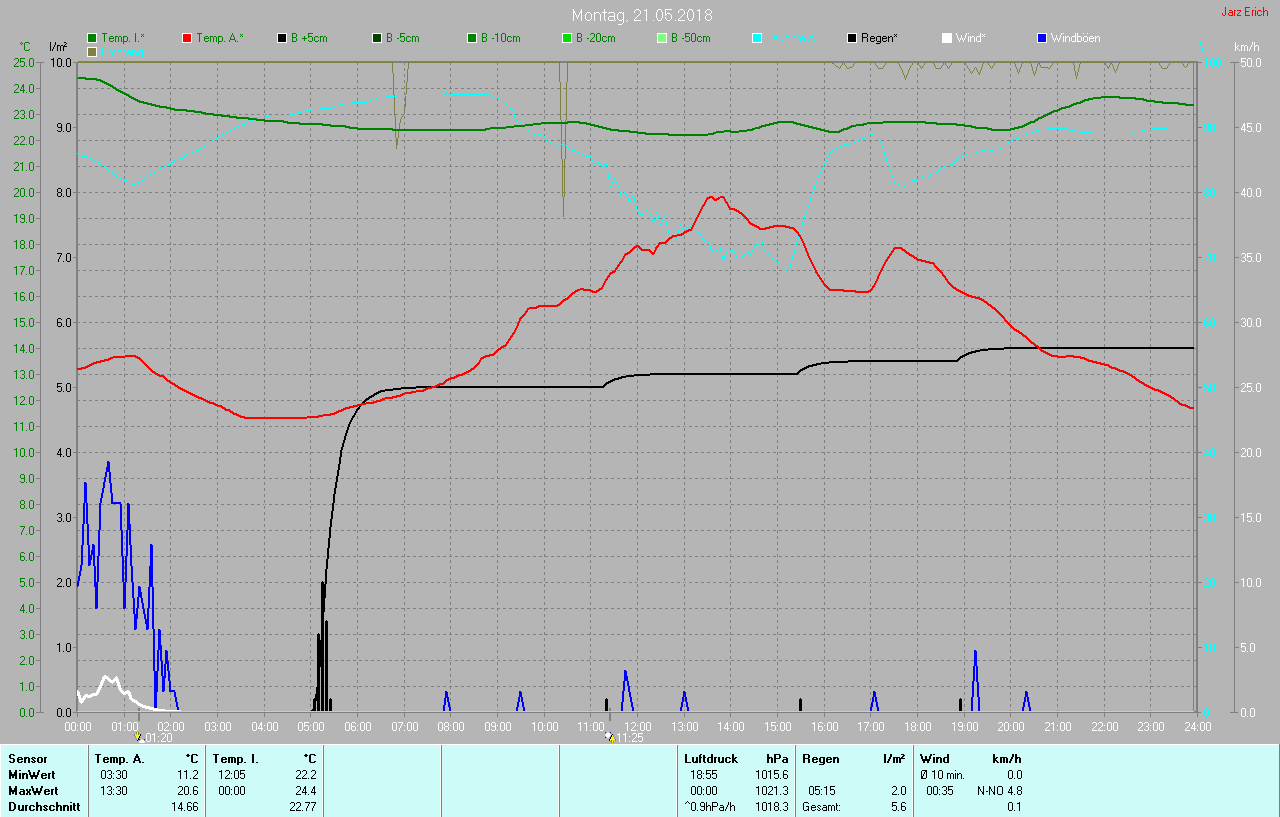The image size is (1280, 817).
Task: Click the 'Temp. A.' column header in table
Action: (x=120, y=759)
